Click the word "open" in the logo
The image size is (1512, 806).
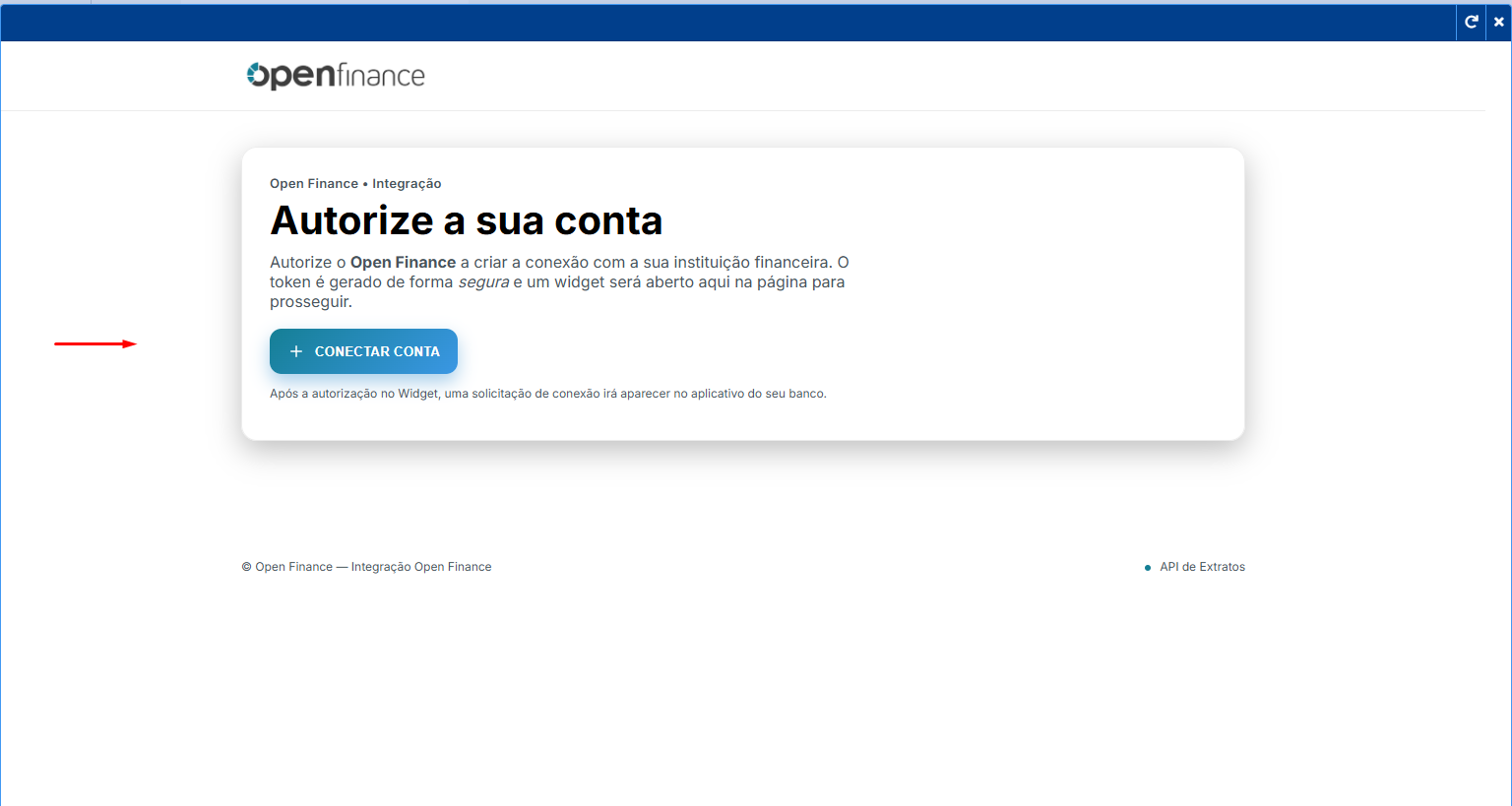tap(293, 76)
